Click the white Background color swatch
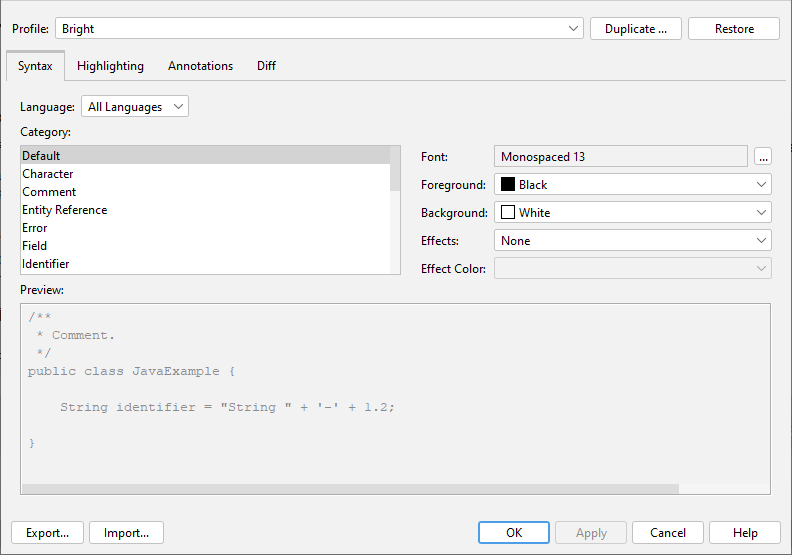The width and height of the screenshot is (792, 555). click(508, 213)
